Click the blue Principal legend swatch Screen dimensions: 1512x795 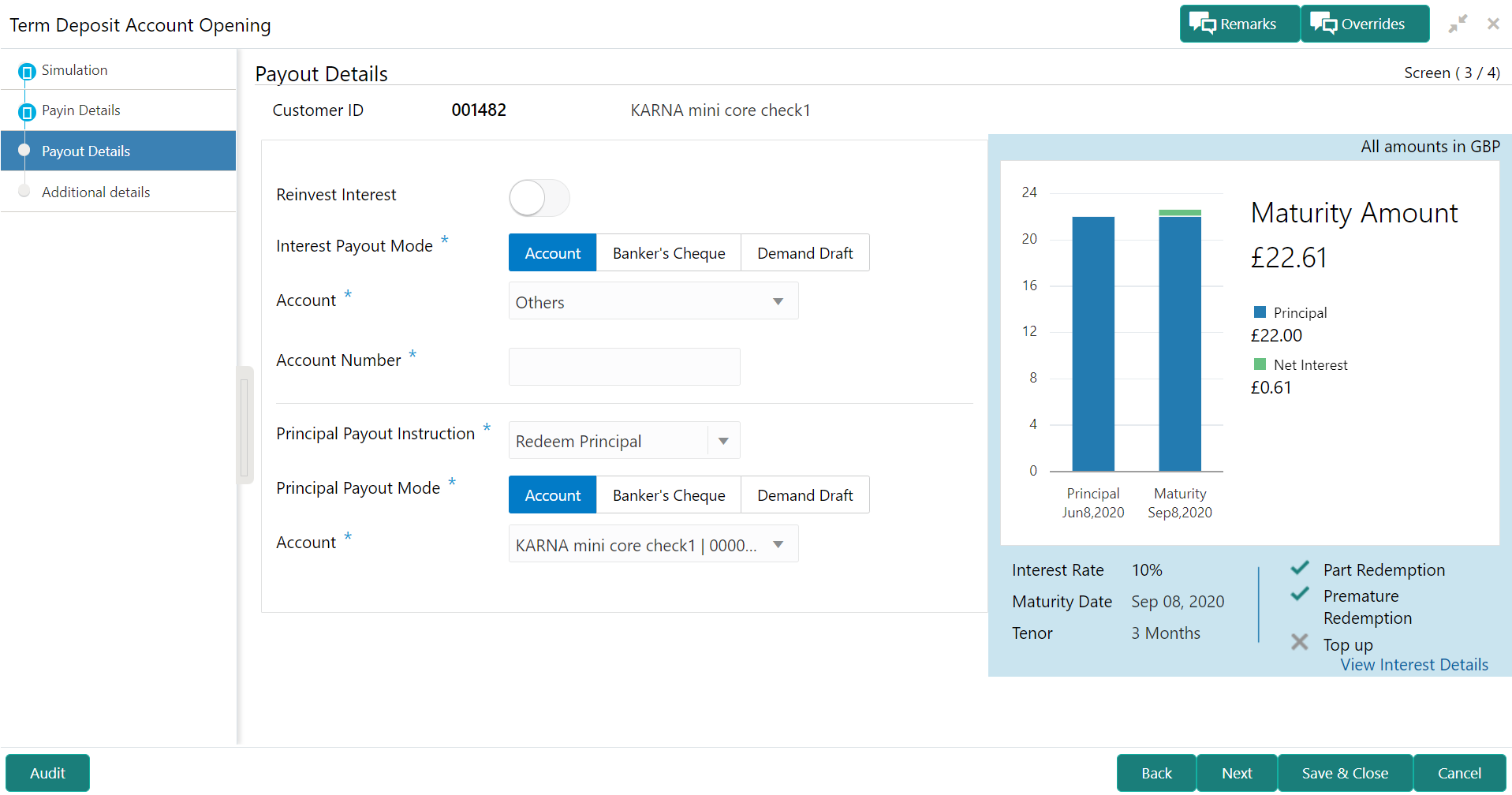[1260, 312]
